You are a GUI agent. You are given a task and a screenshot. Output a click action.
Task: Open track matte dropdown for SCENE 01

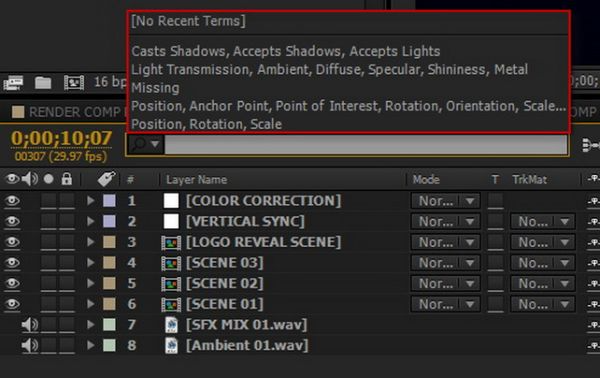click(x=543, y=304)
